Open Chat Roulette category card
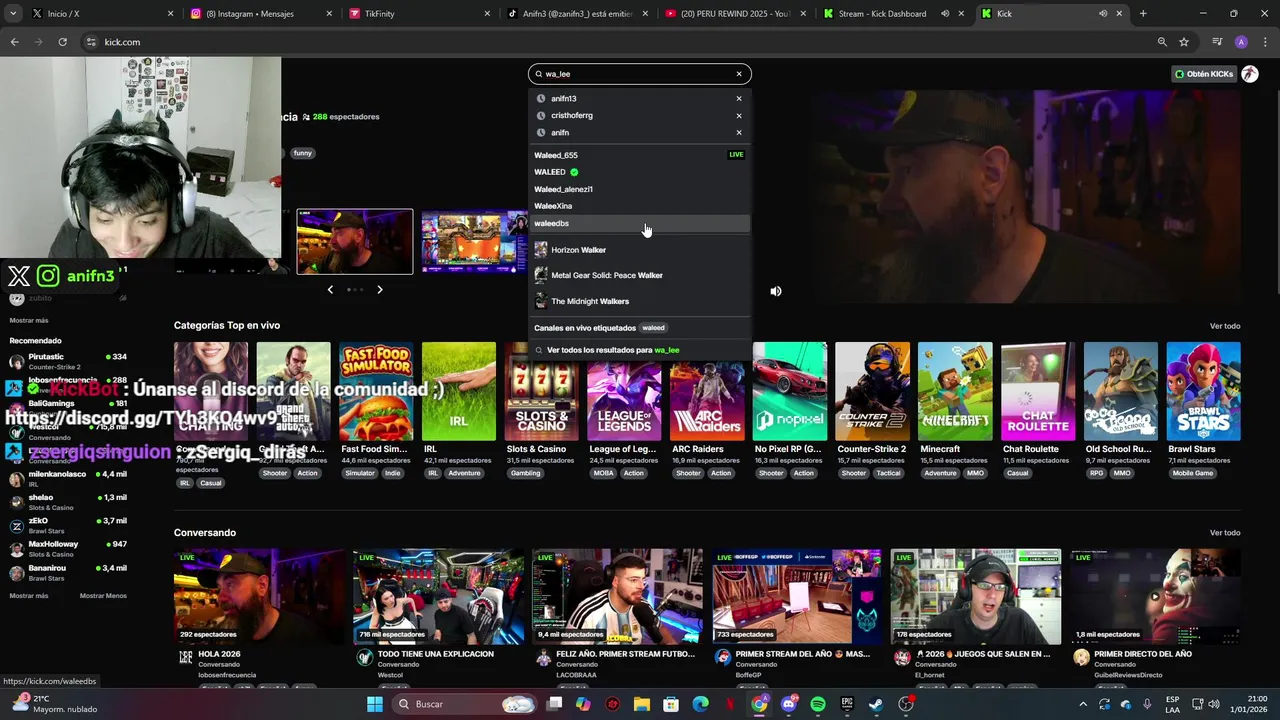This screenshot has width=1280, height=720. pos(1038,391)
